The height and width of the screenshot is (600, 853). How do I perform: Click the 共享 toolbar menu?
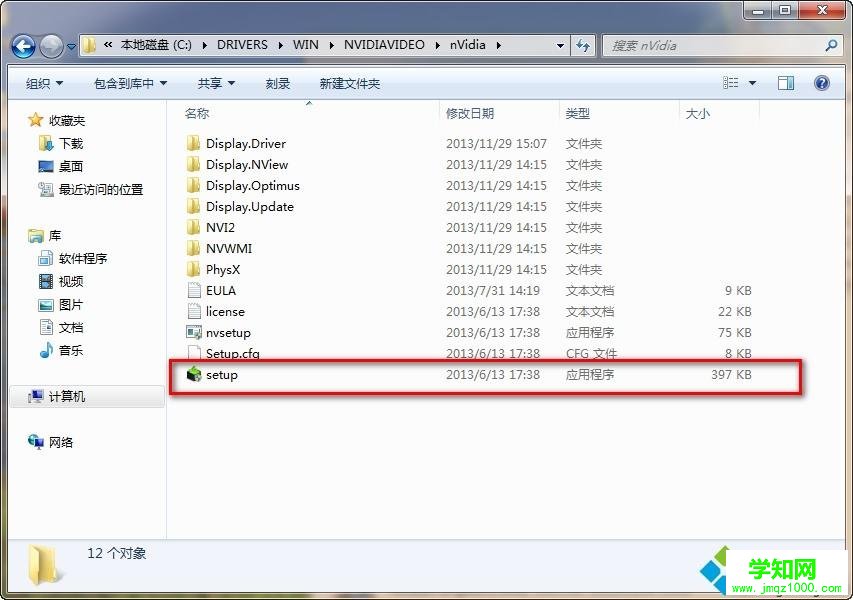(214, 83)
